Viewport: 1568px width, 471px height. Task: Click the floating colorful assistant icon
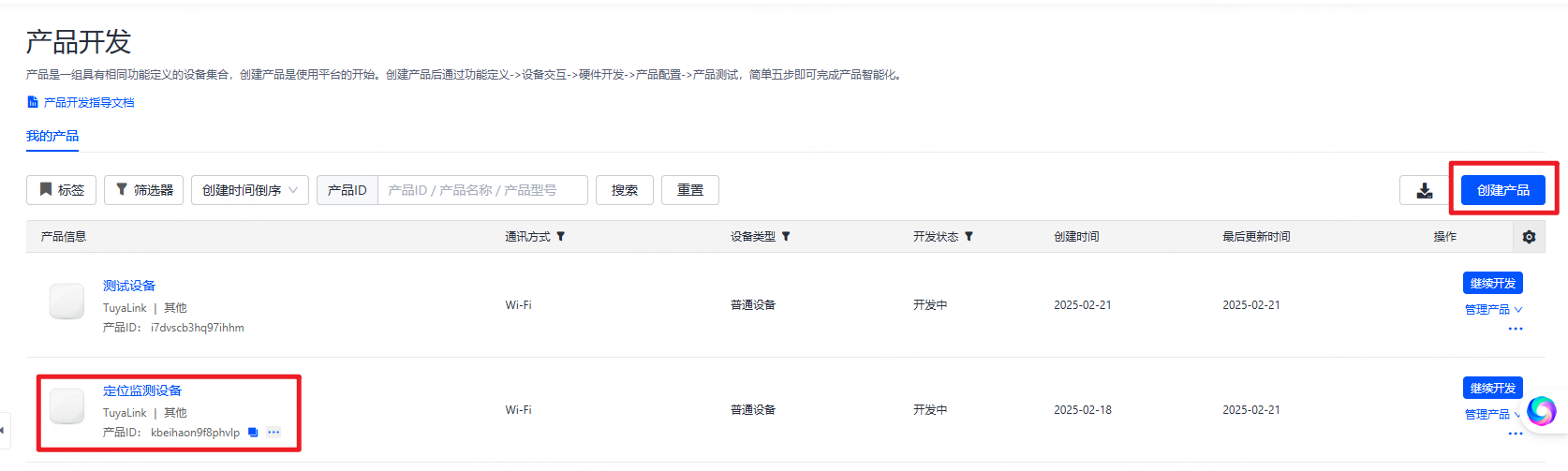coord(1541,411)
